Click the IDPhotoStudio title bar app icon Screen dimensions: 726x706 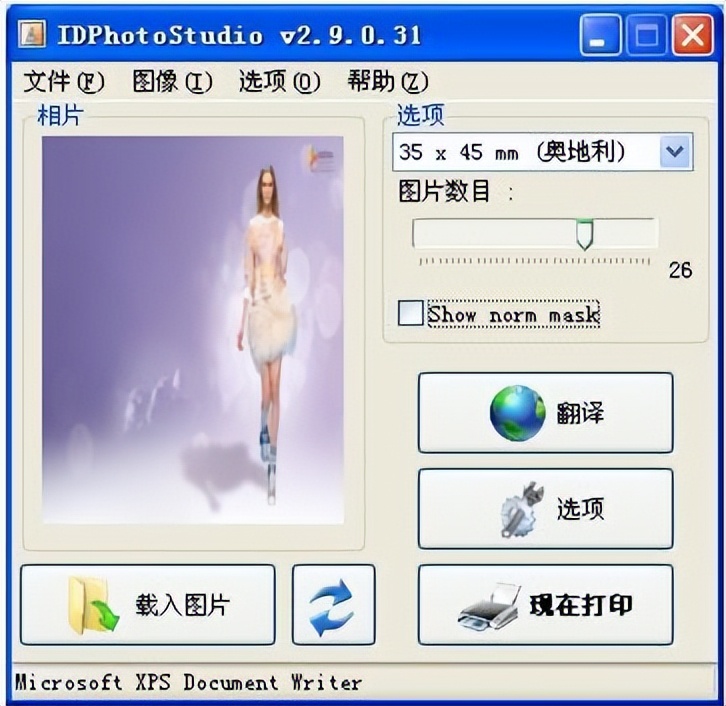coord(31,34)
